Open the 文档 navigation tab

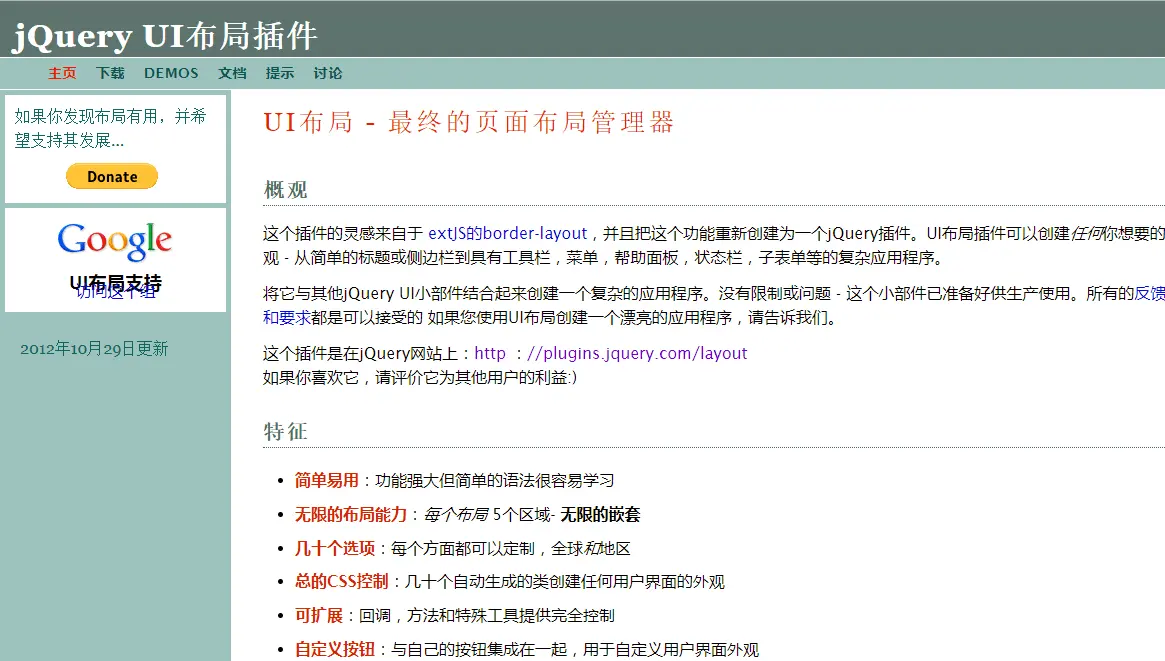[232, 73]
